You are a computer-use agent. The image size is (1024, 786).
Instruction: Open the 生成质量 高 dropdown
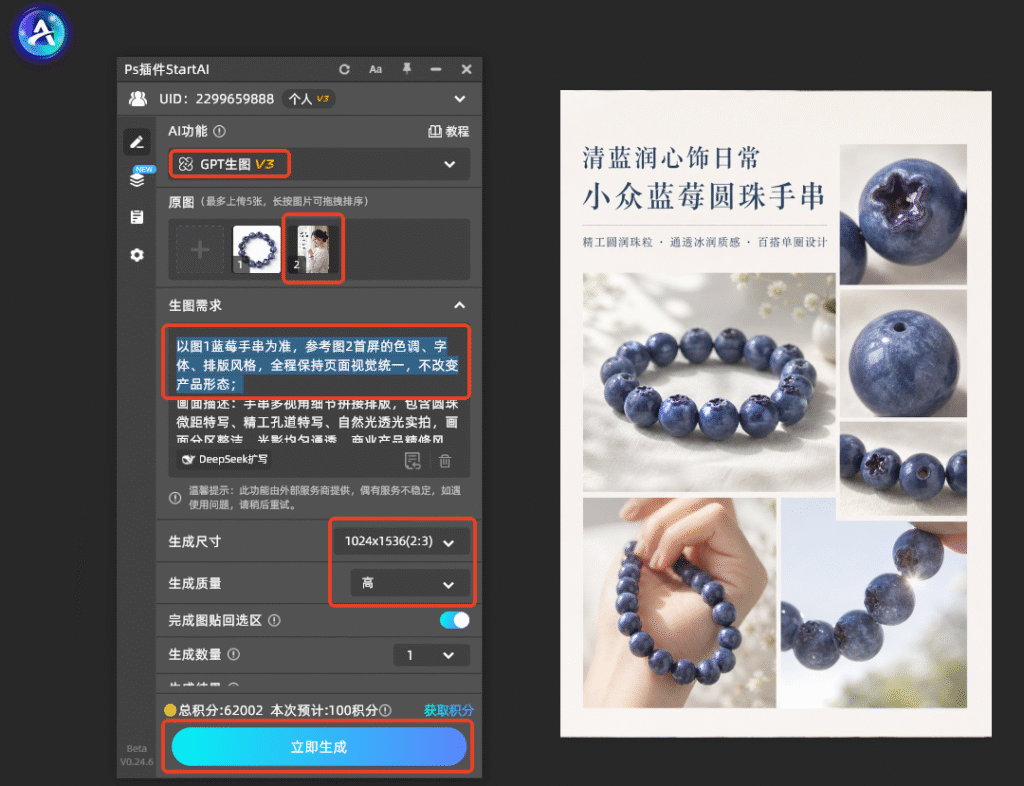tap(409, 583)
